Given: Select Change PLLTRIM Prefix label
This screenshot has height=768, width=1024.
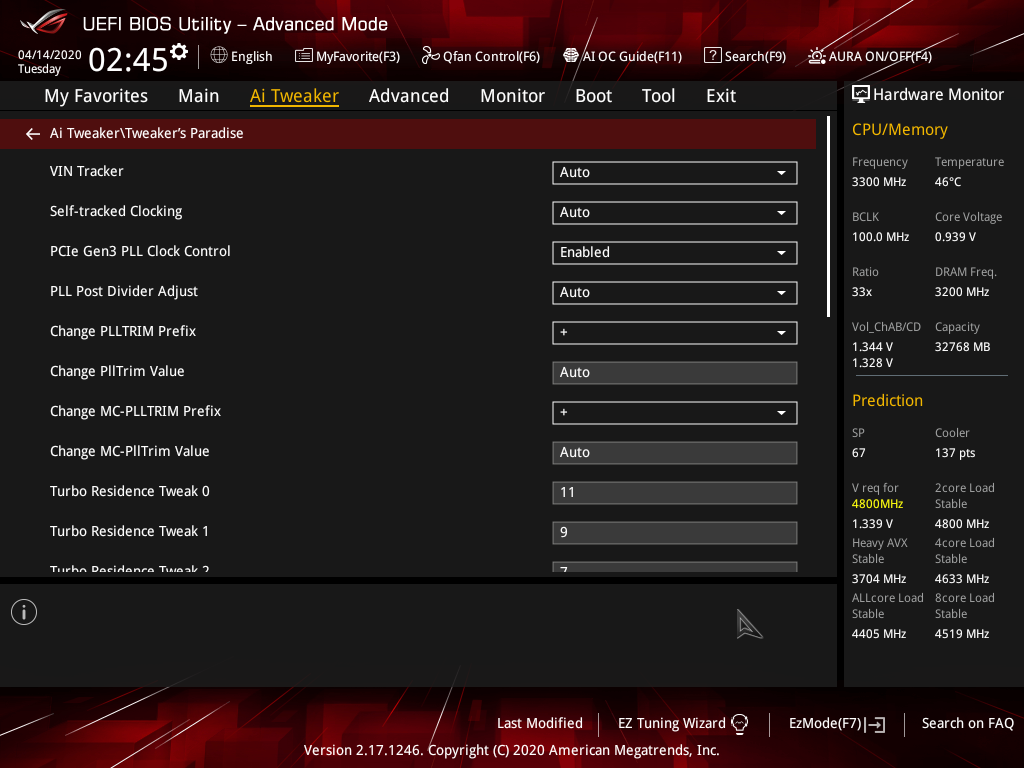Looking at the screenshot, I should [123, 332].
